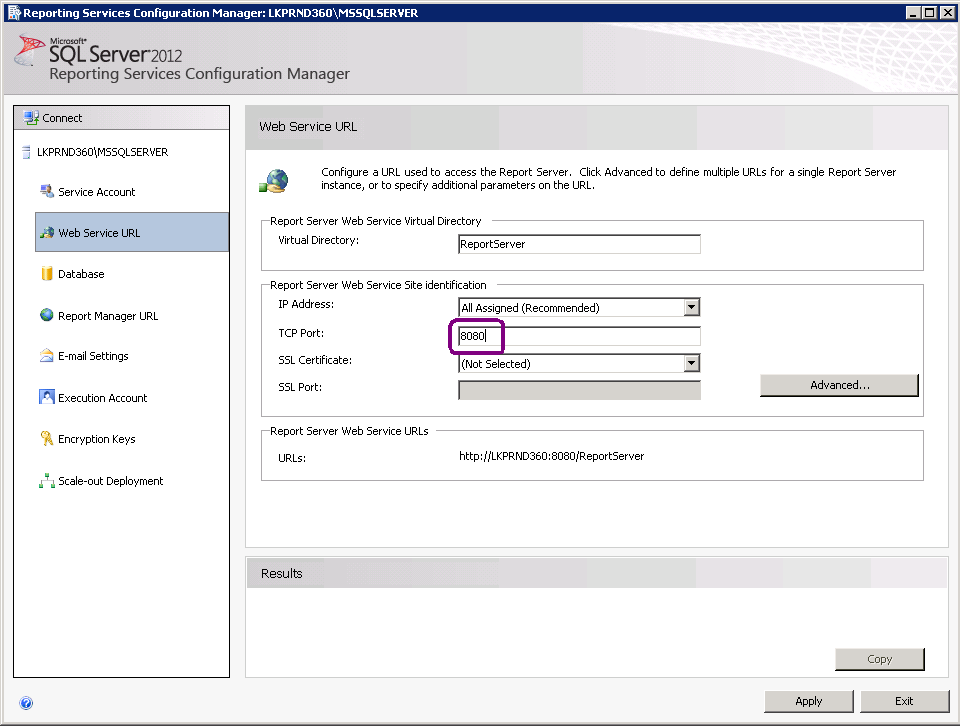Click the http://LKPRND360:8080/ReportServer URL text

tap(551, 456)
